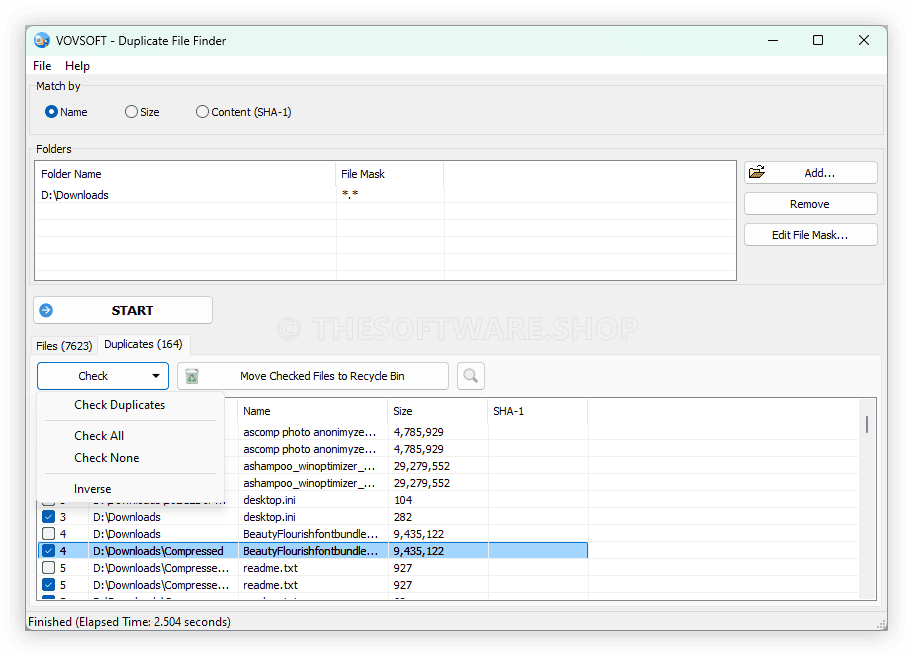Click the open folder icon on Add button
The image size is (913, 656).
coord(757,172)
